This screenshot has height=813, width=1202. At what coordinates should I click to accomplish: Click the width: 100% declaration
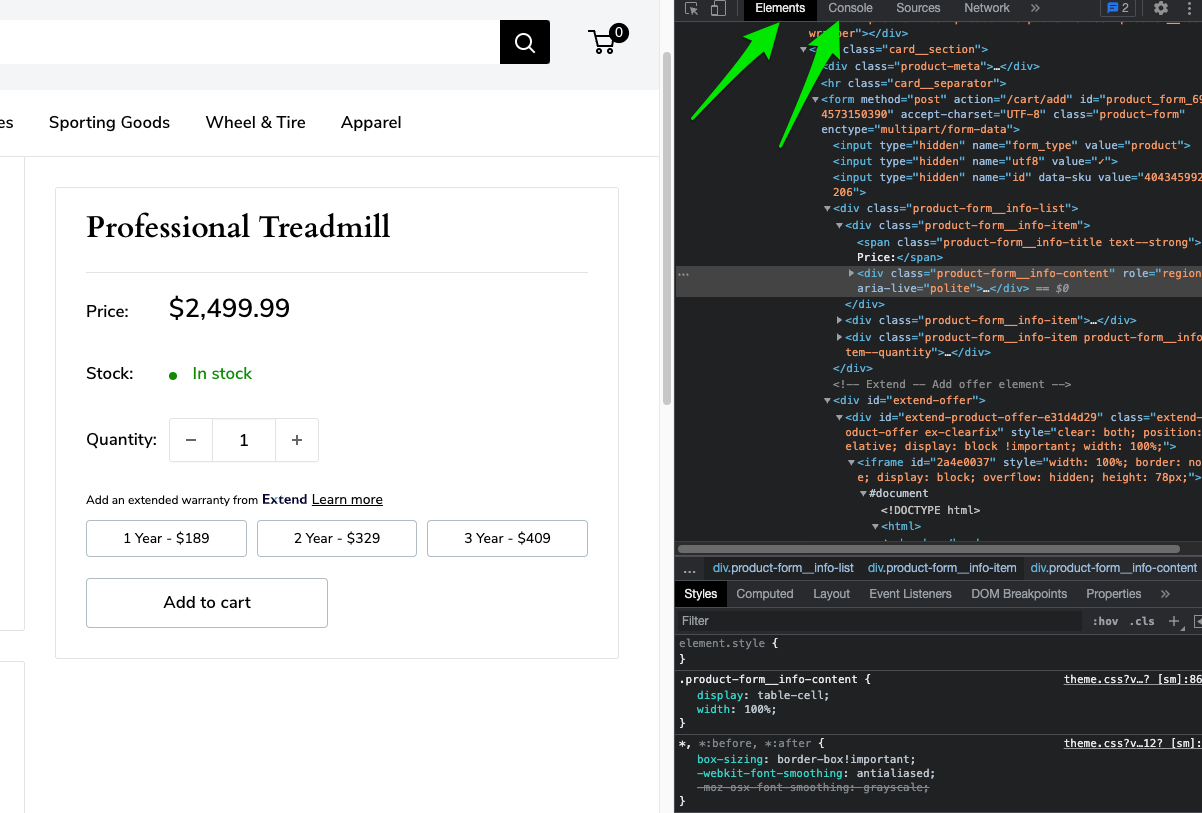[736, 709]
